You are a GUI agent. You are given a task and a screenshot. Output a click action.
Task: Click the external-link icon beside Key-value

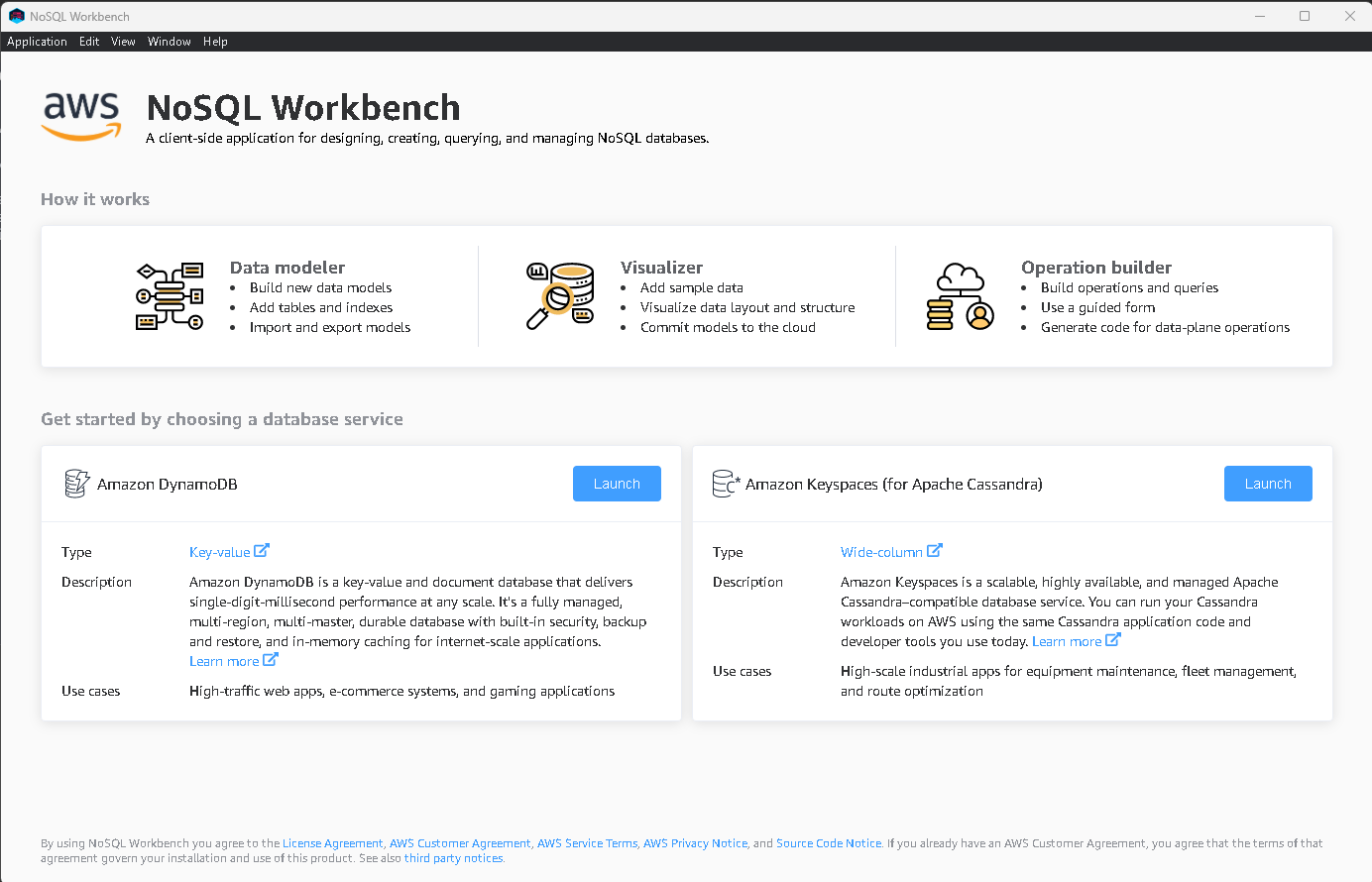pyautogui.click(x=261, y=550)
